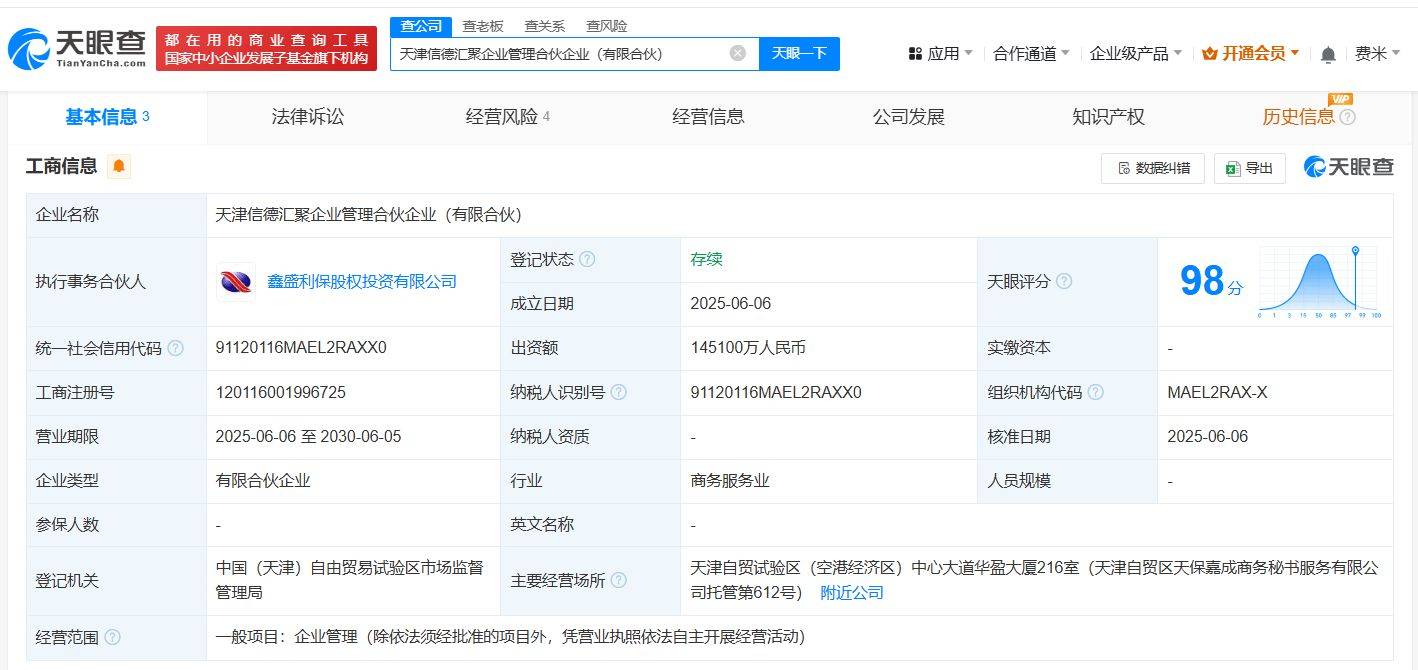The image size is (1418, 670).
Task: Click the crown icon by 开通会员
Action: (x=1209, y=54)
